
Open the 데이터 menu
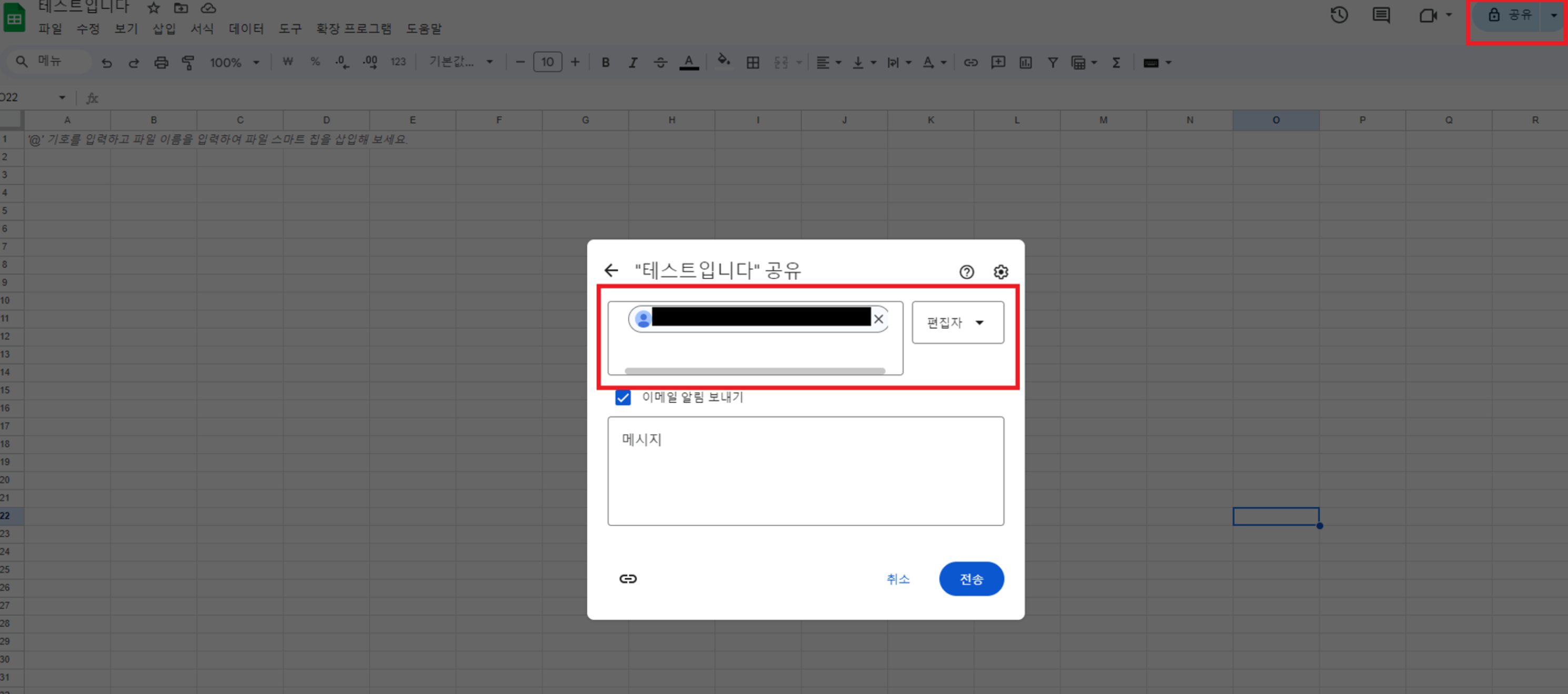[x=246, y=28]
